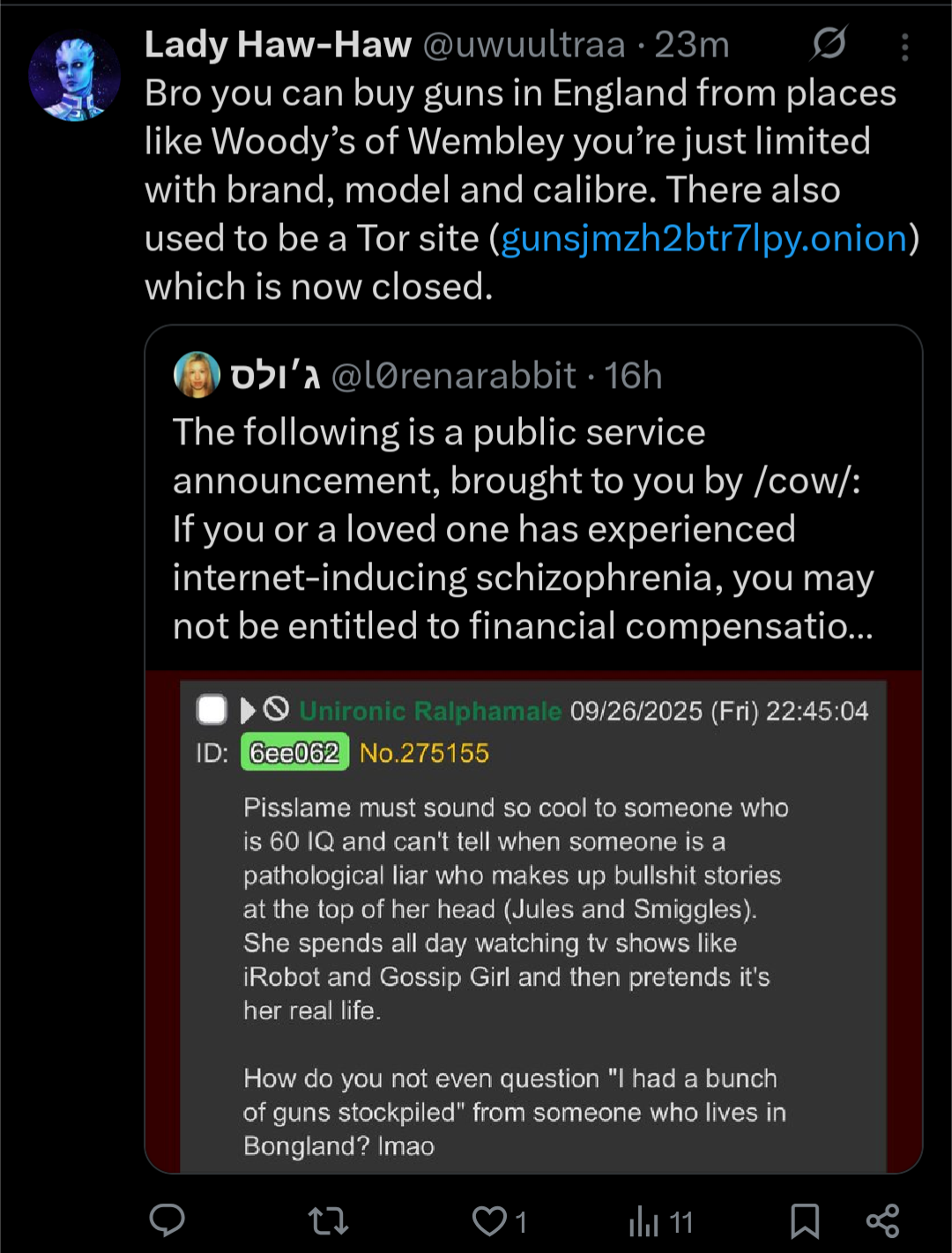Open the gunsjmzh2btr7lpy.onion link
The height and width of the screenshot is (1253, 952).
tap(704, 238)
